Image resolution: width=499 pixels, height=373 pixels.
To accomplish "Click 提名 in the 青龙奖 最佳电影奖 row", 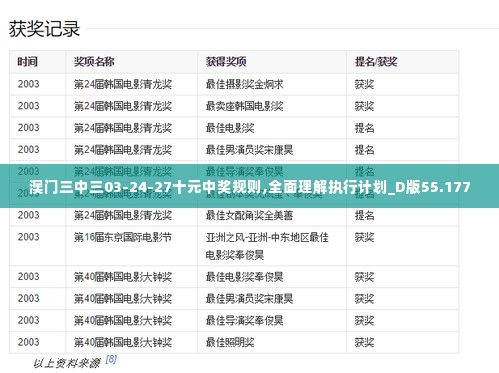I will click(x=364, y=128).
